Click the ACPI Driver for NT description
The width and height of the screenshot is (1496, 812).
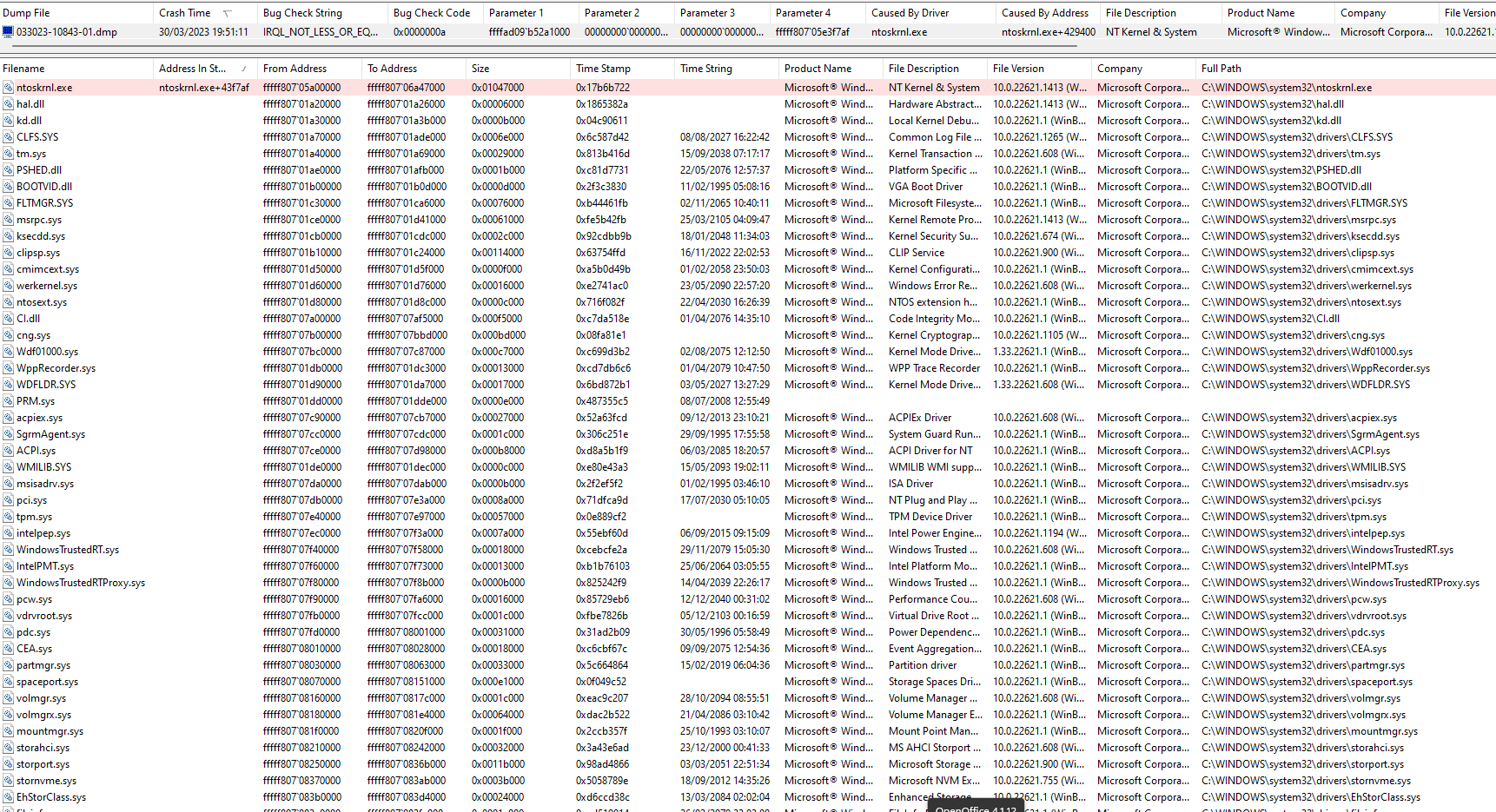(x=930, y=451)
